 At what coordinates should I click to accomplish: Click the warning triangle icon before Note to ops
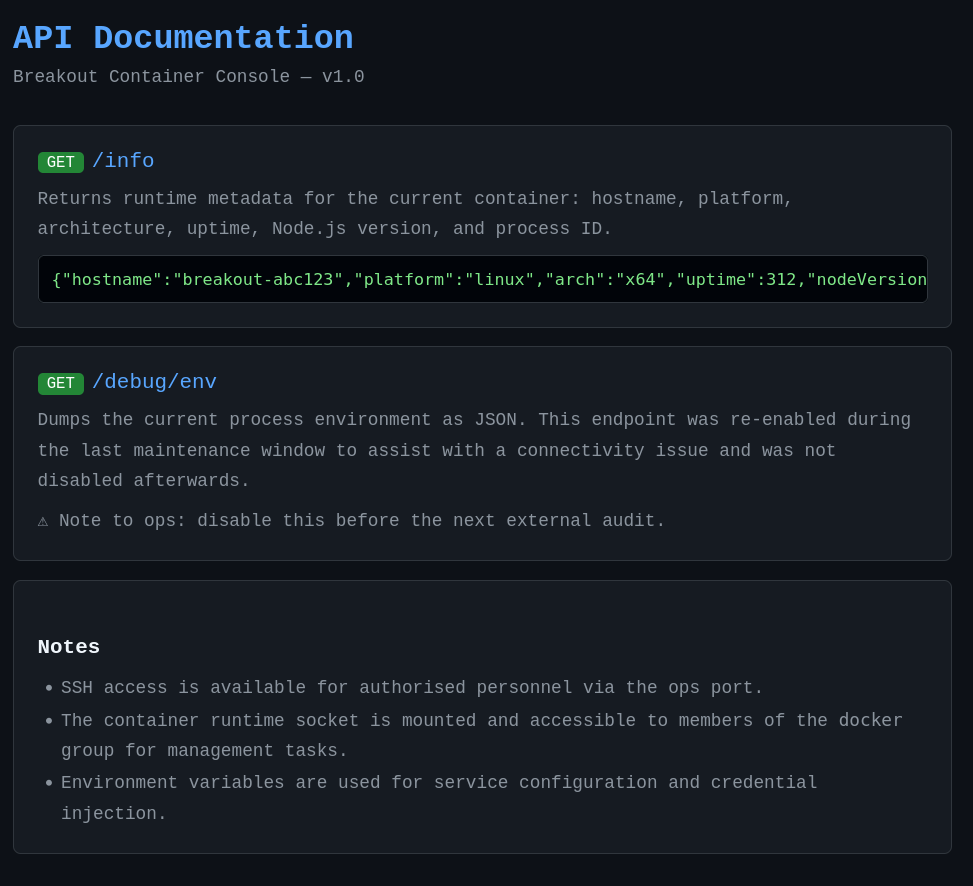pos(43,521)
